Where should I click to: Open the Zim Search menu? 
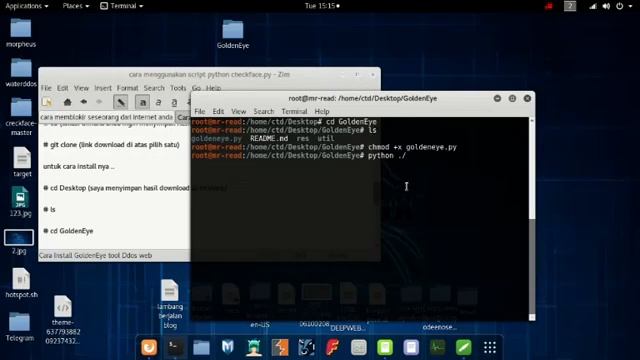[x=154, y=88]
